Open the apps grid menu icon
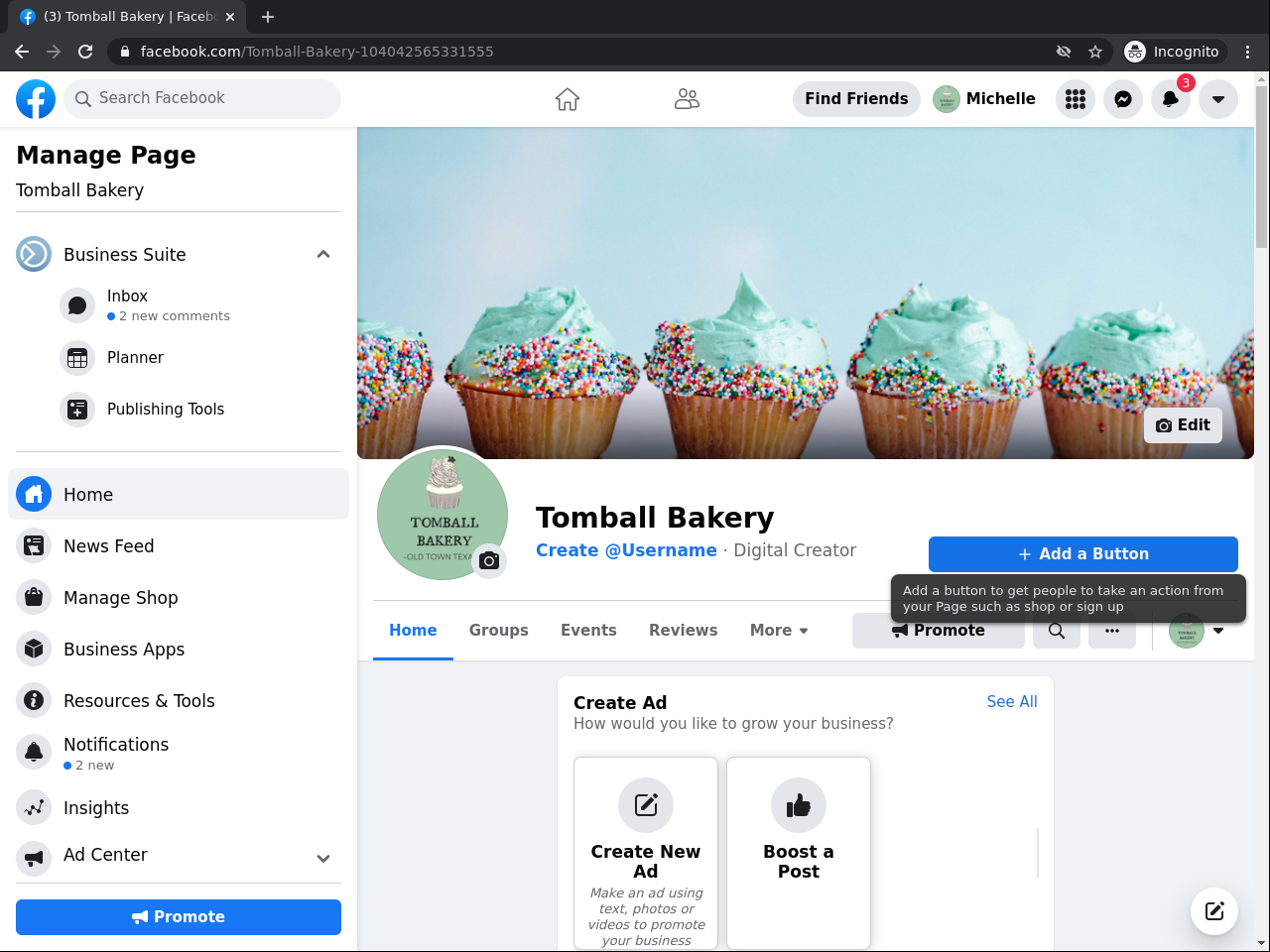 click(1076, 99)
